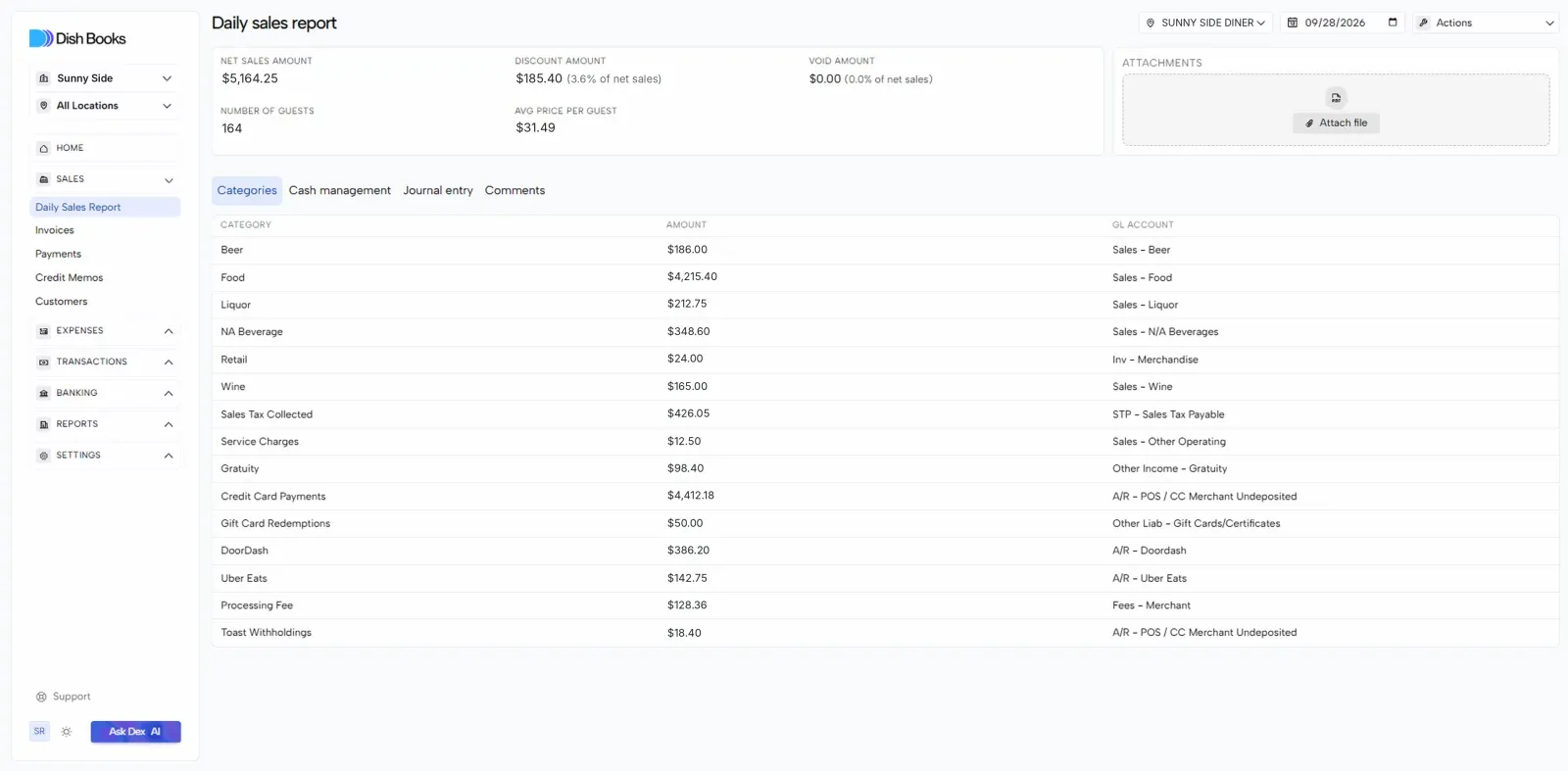
Task: Click the calendar icon left of the date
Action: point(1293,23)
